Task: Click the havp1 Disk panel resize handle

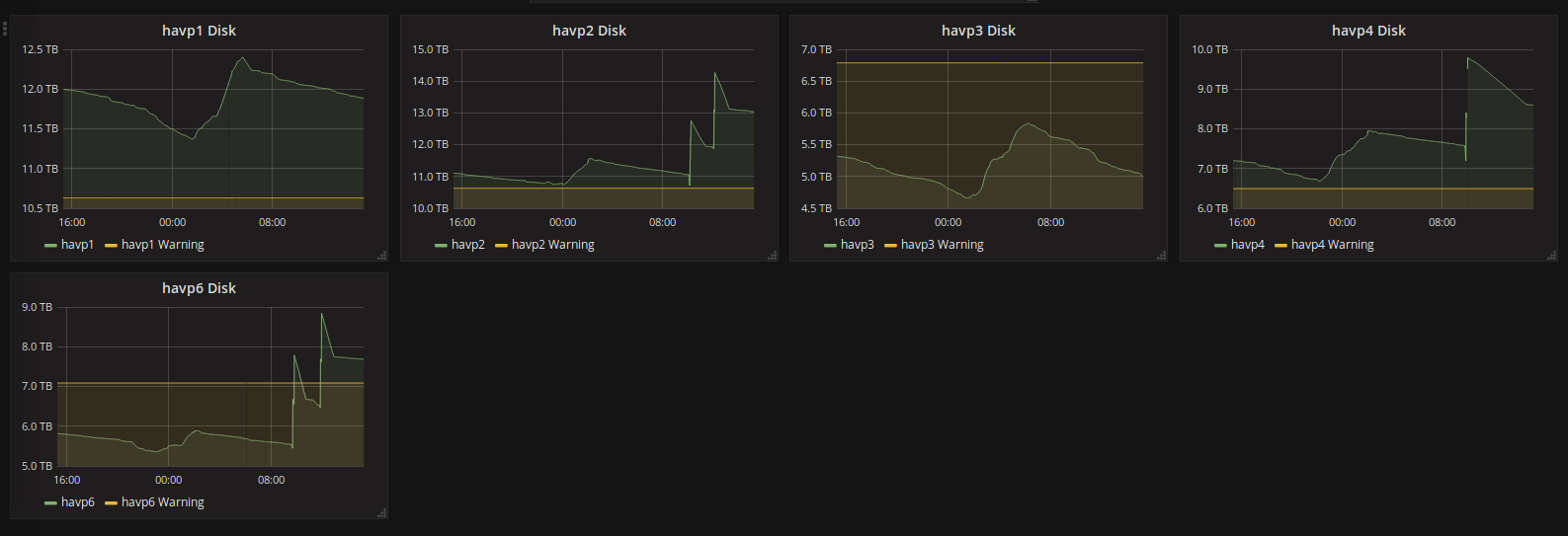Action: coord(381,256)
